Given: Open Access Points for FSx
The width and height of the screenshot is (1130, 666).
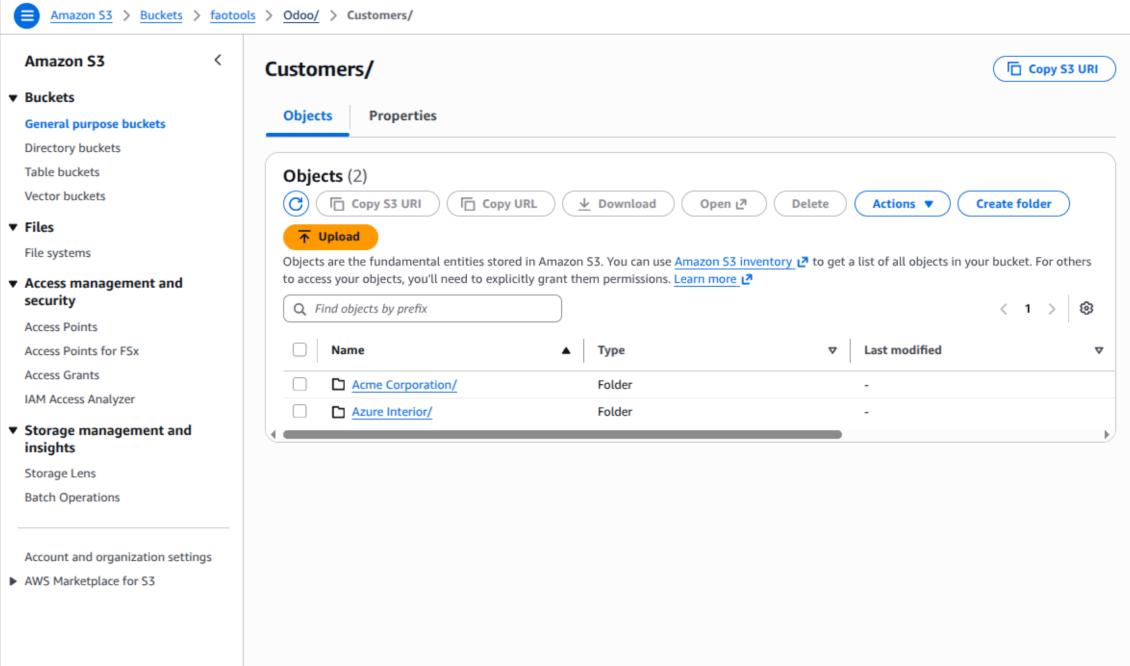Looking at the screenshot, I should click(82, 351).
